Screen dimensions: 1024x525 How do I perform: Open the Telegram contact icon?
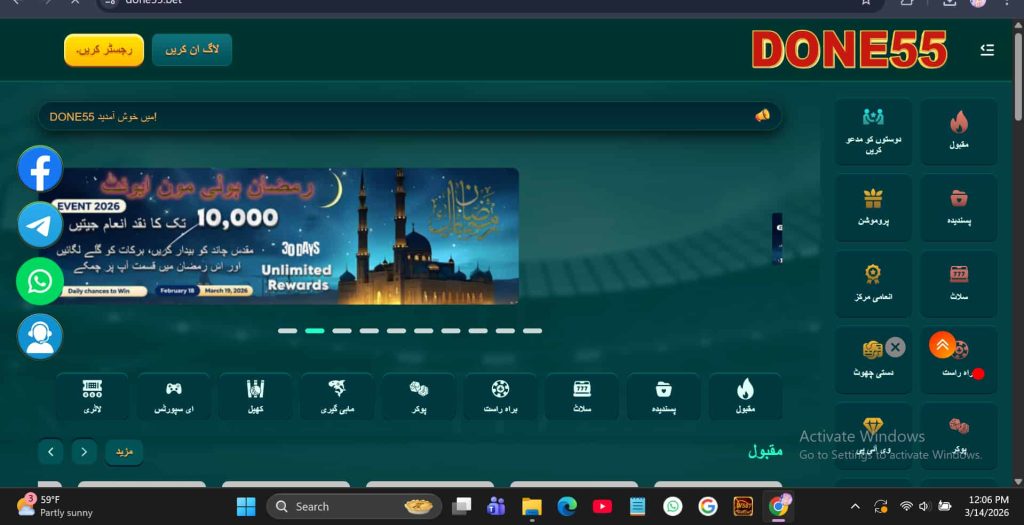click(x=40, y=225)
